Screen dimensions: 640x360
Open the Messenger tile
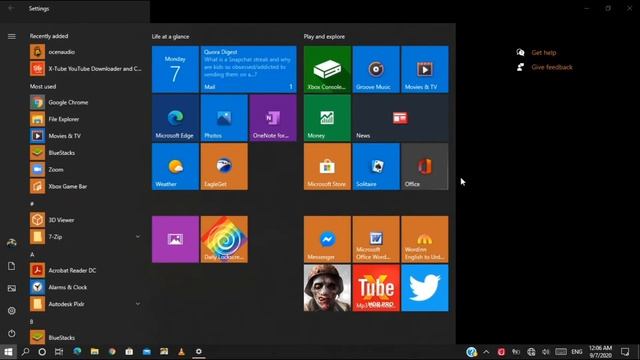327,239
